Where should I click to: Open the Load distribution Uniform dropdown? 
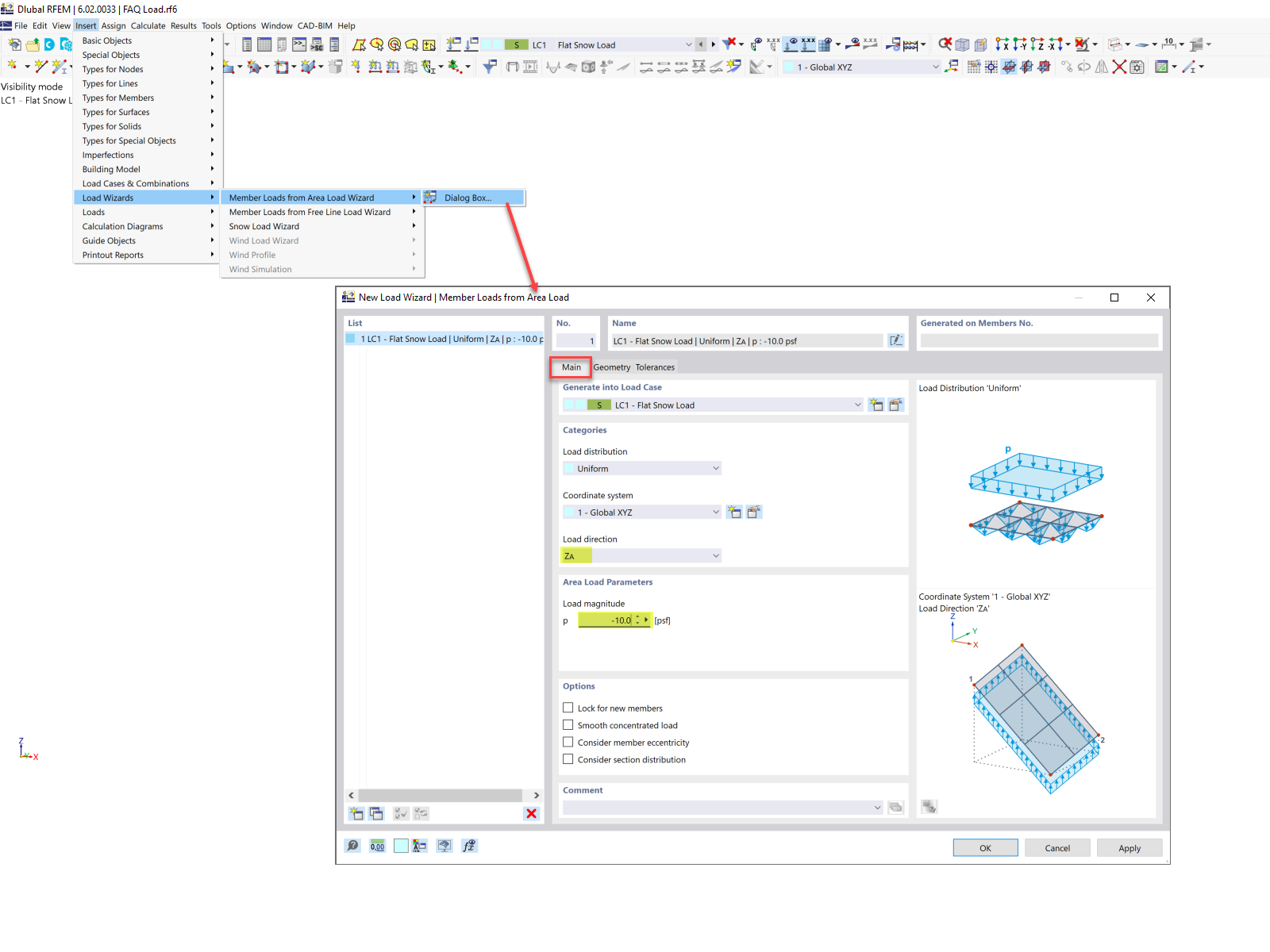[x=714, y=468]
